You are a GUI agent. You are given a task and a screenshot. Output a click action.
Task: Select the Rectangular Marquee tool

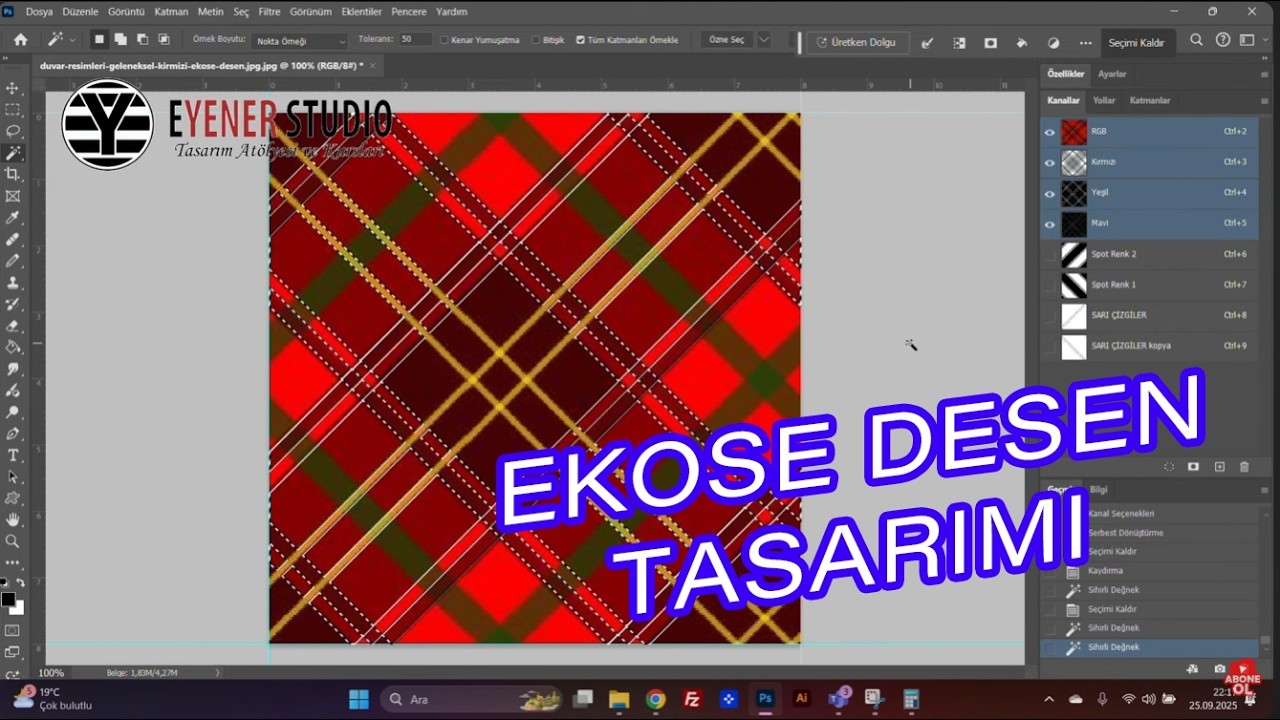tap(13, 110)
